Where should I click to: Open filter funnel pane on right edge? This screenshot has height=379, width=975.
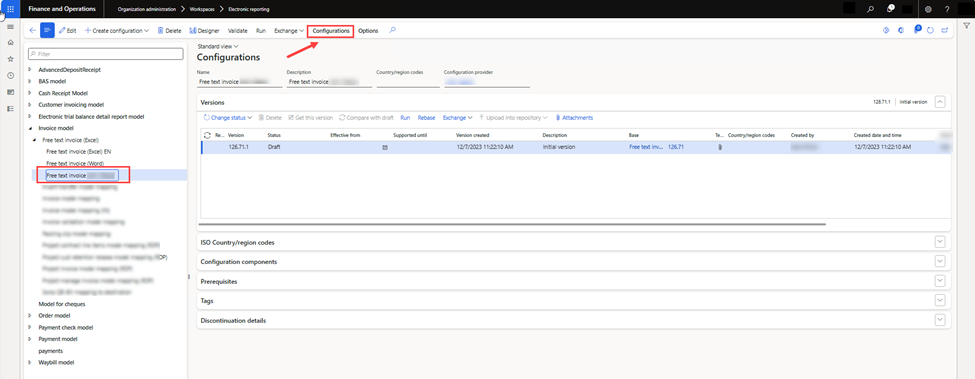pos(966,26)
